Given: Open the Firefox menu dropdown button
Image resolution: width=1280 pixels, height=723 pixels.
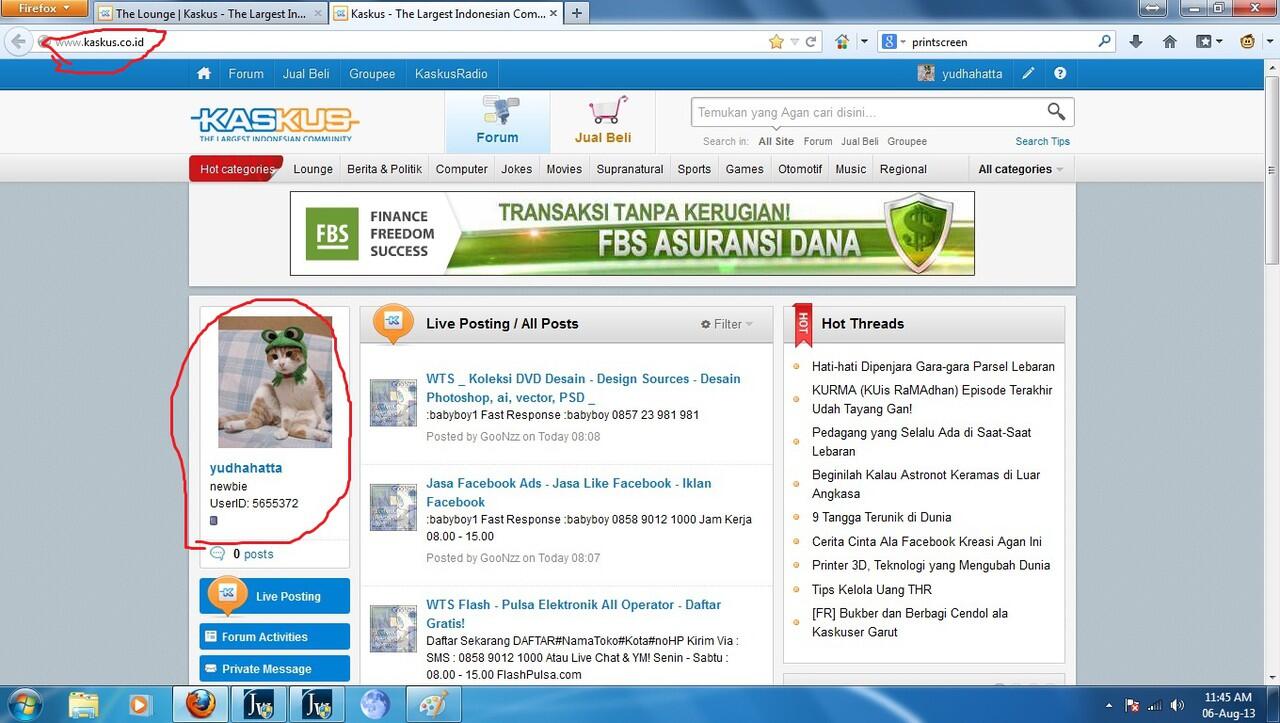Looking at the screenshot, I should pos(45,8).
